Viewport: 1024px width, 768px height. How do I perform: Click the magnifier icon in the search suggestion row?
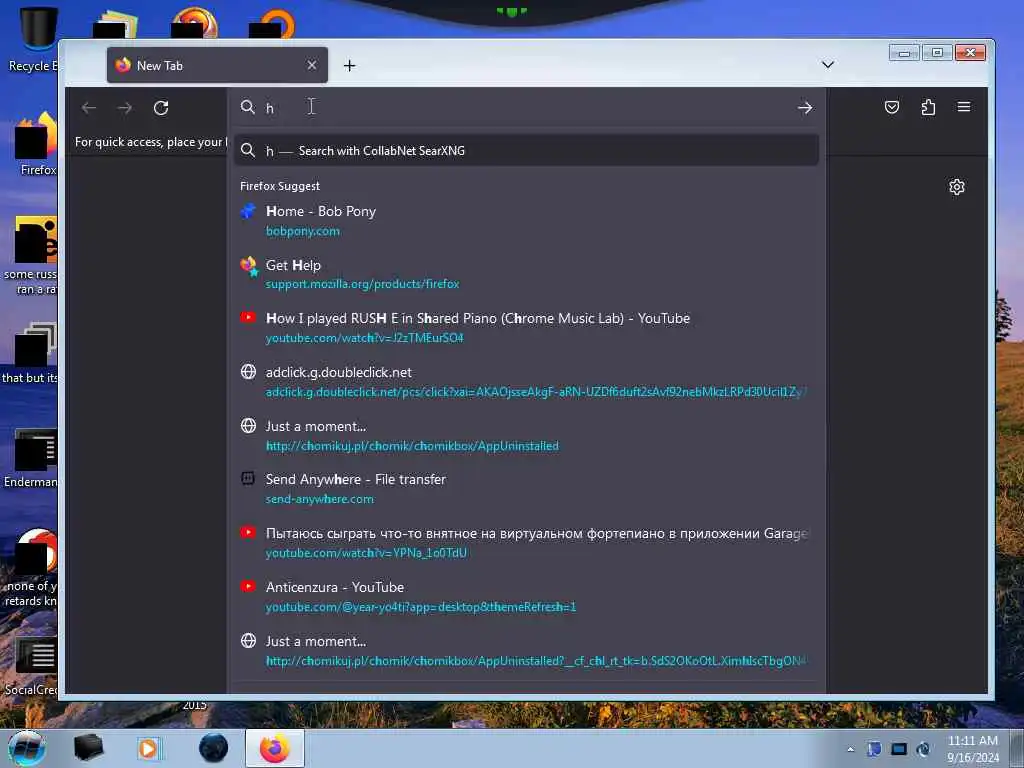248,150
